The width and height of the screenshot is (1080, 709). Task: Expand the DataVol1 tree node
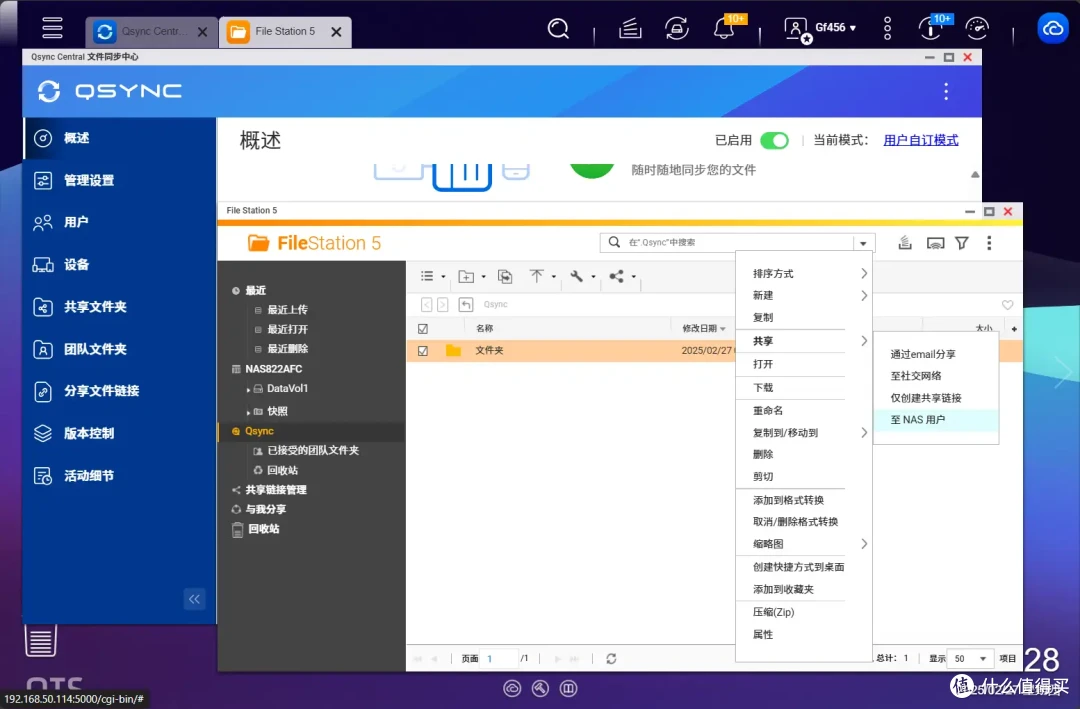[248, 389]
